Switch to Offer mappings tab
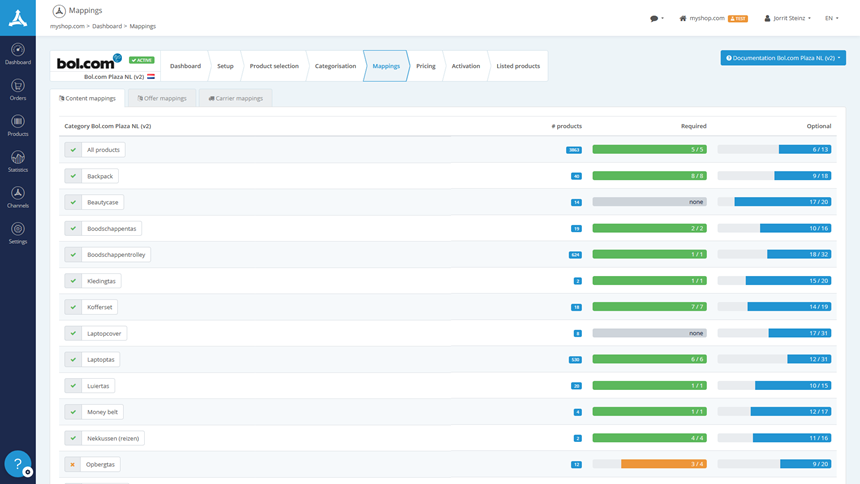 [x=162, y=98]
